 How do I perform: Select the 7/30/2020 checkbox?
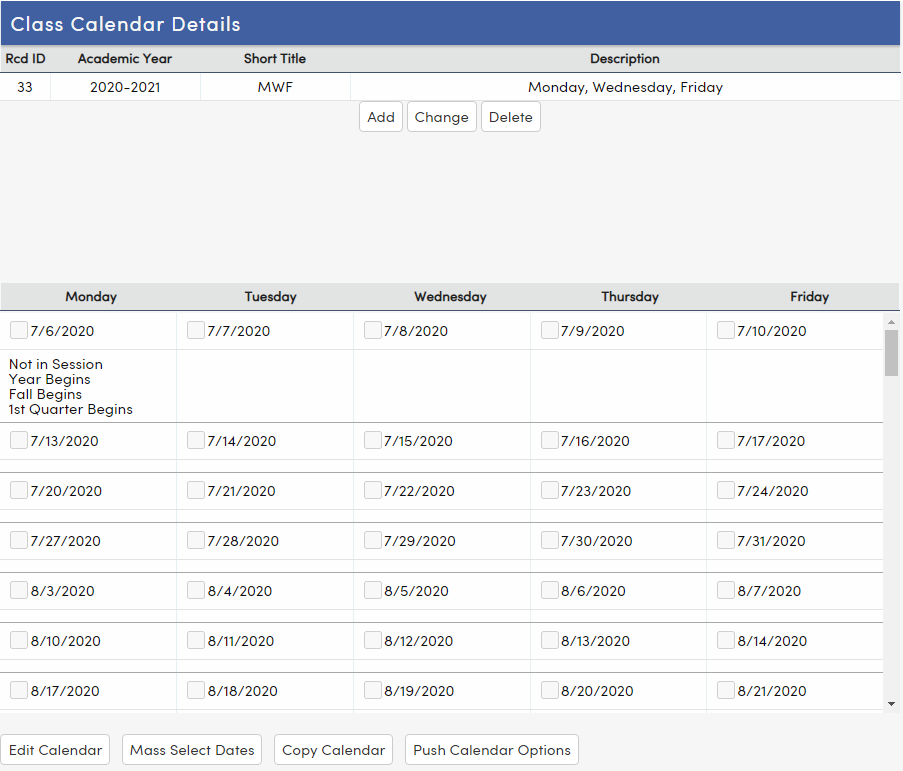549,540
